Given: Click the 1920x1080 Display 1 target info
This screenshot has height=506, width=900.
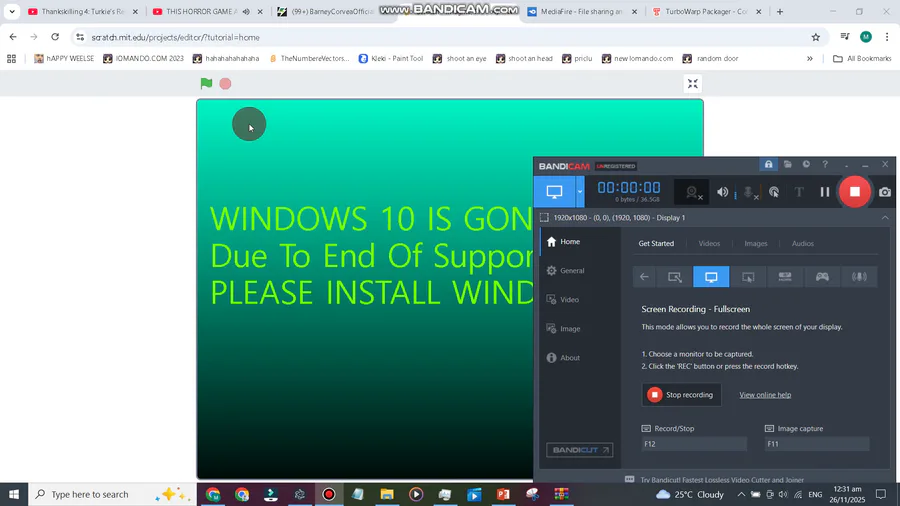Looking at the screenshot, I should (x=619, y=217).
